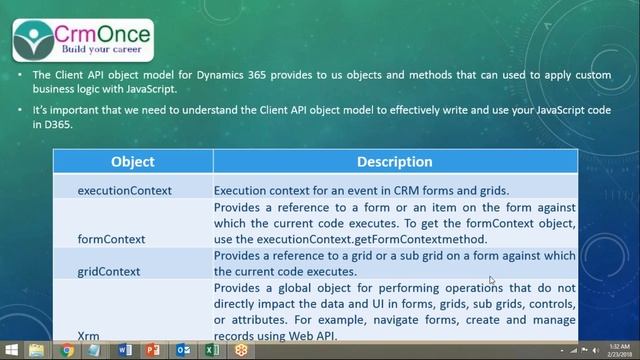Image resolution: width=640 pixels, height=360 pixels.
Task: Click the CrmOnce logo on the slide
Action: [x=83, y=40]
